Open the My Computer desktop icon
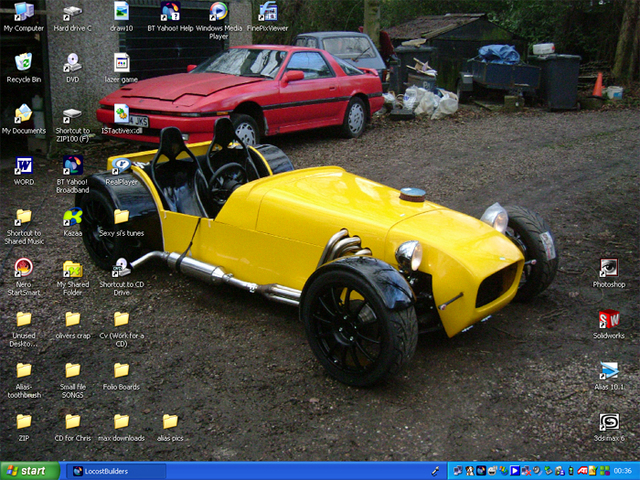The width and height of the screenshot is (640, 480). click(x=24, y=17)
